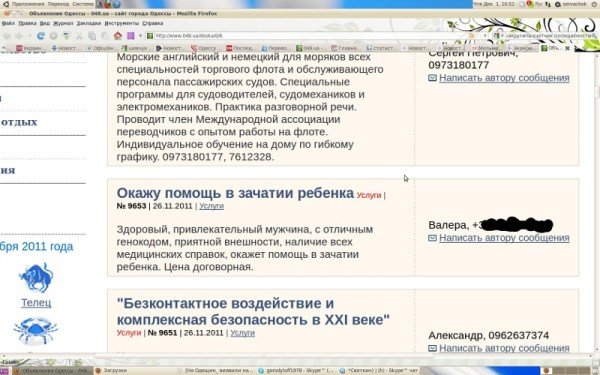Switch to the 'Послед...' tab
This screenshot has width=600, height=375.
point(240,48)
